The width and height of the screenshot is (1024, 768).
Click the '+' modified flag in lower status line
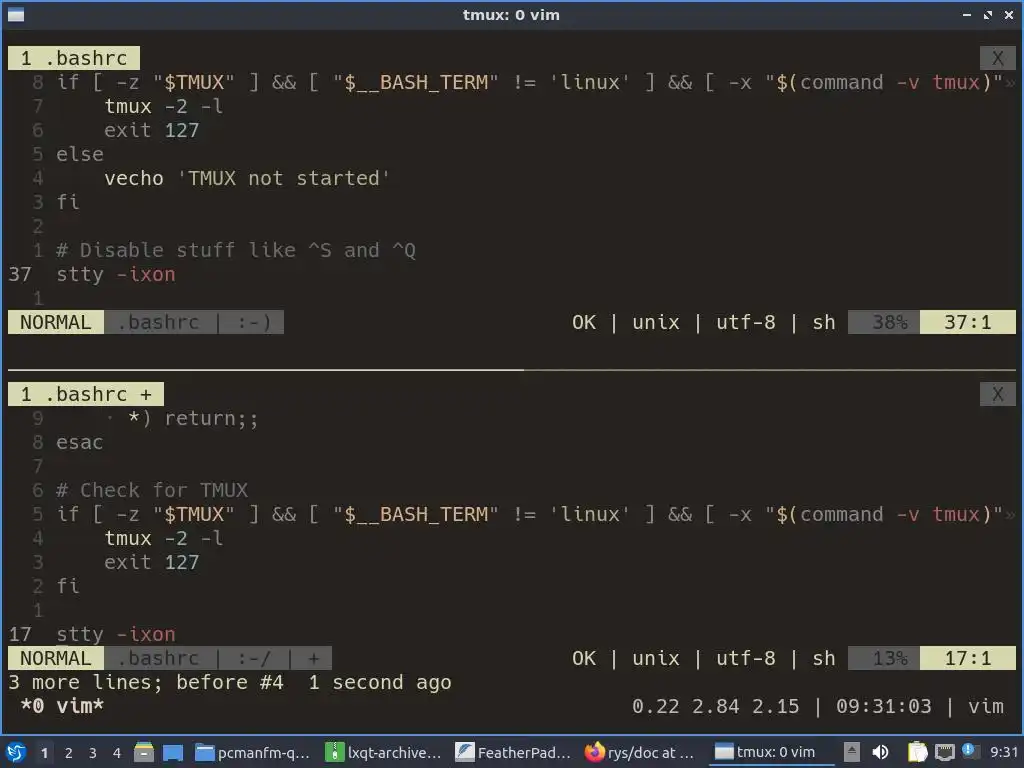click(x=314, y=658)
